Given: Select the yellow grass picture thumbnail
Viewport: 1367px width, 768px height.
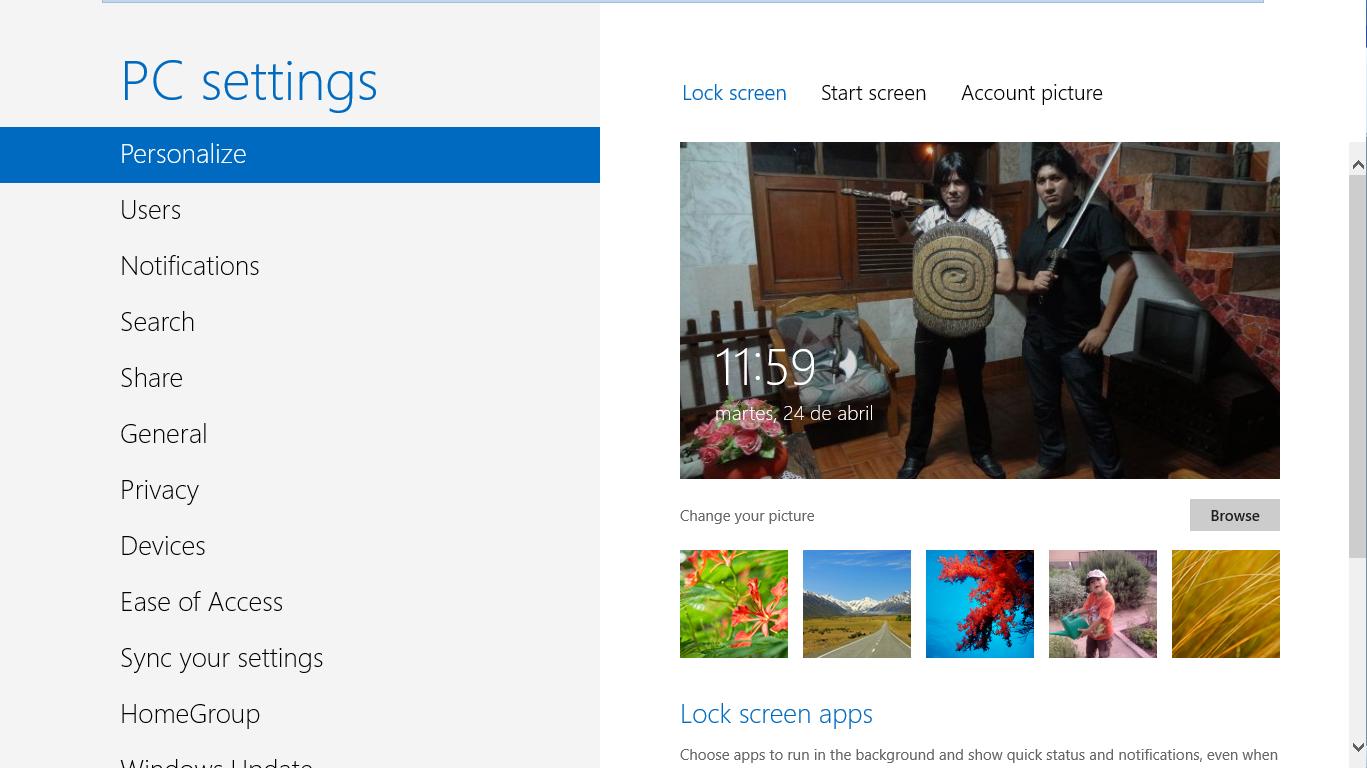Looking at the screenshot, I should tap(1226, 604).
